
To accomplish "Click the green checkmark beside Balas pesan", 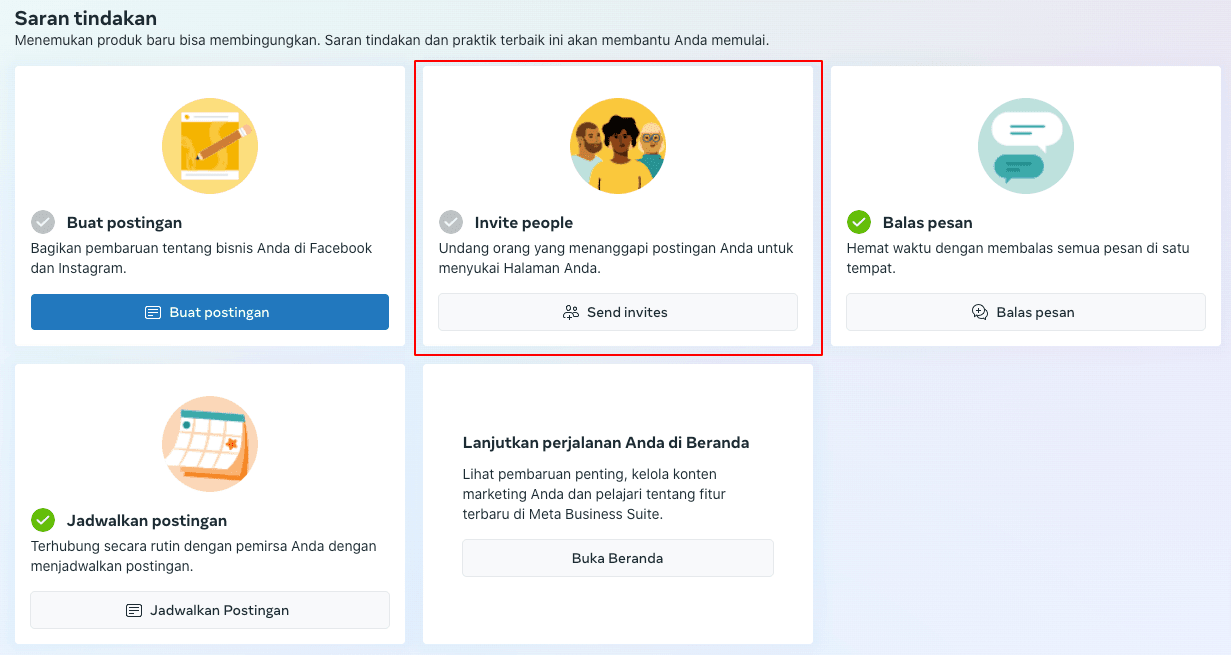I will click(858, 222).
